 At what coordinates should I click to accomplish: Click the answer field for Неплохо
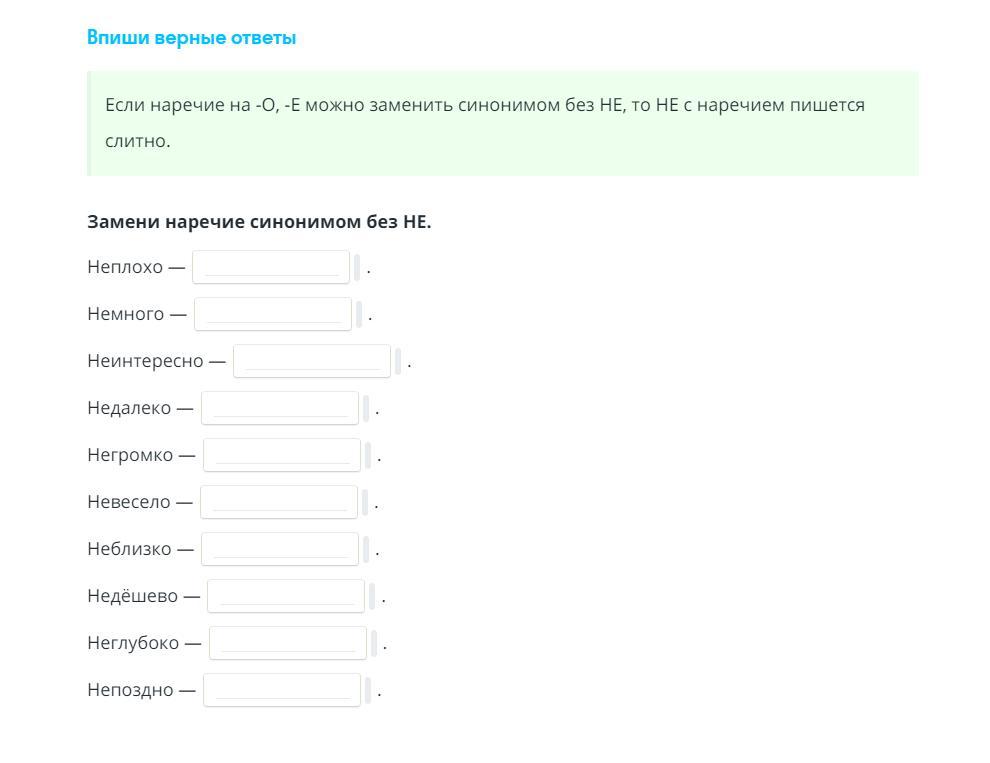[270, 267]
